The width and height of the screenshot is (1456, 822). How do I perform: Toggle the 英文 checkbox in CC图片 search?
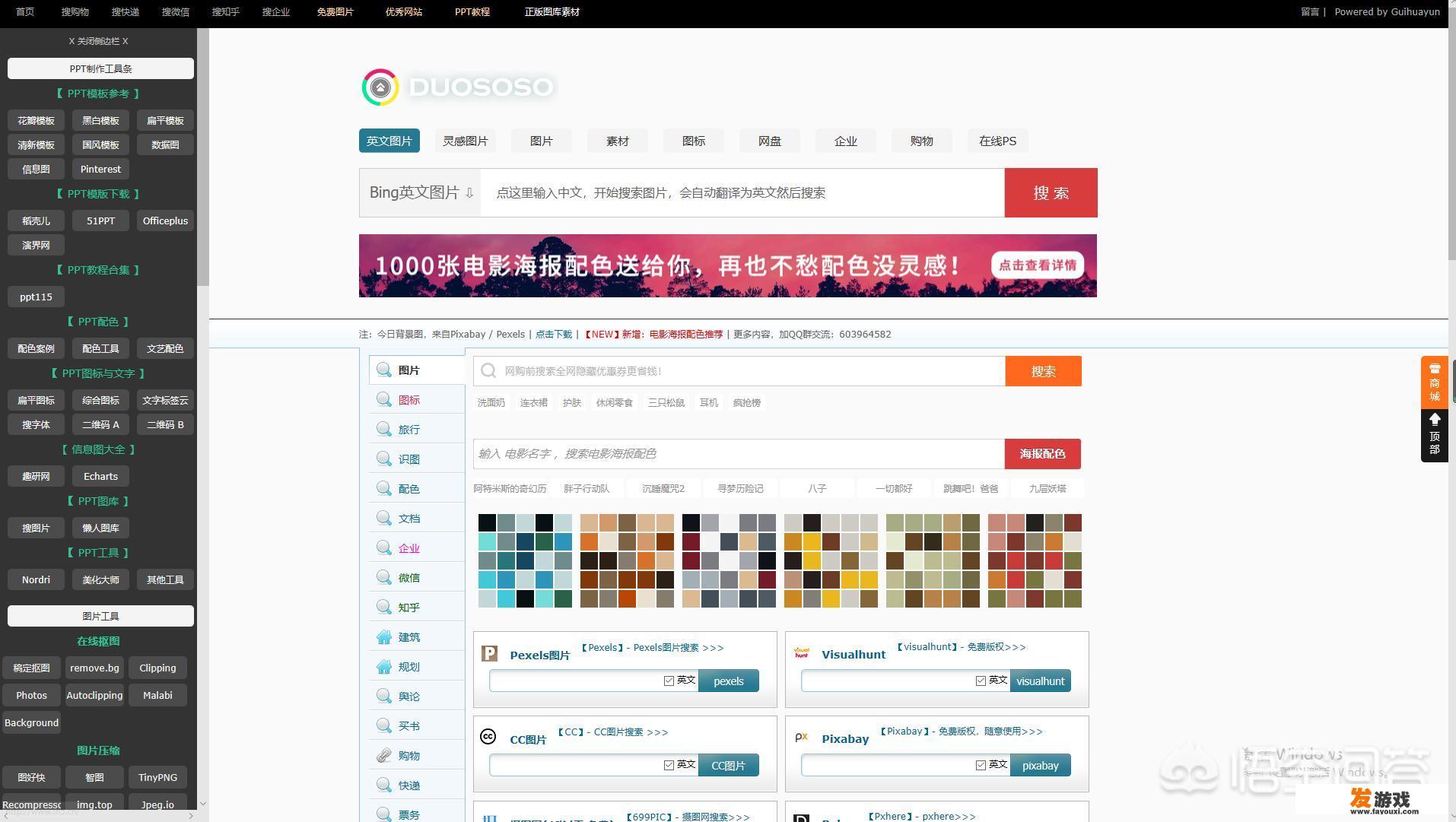tap(669, 765)
